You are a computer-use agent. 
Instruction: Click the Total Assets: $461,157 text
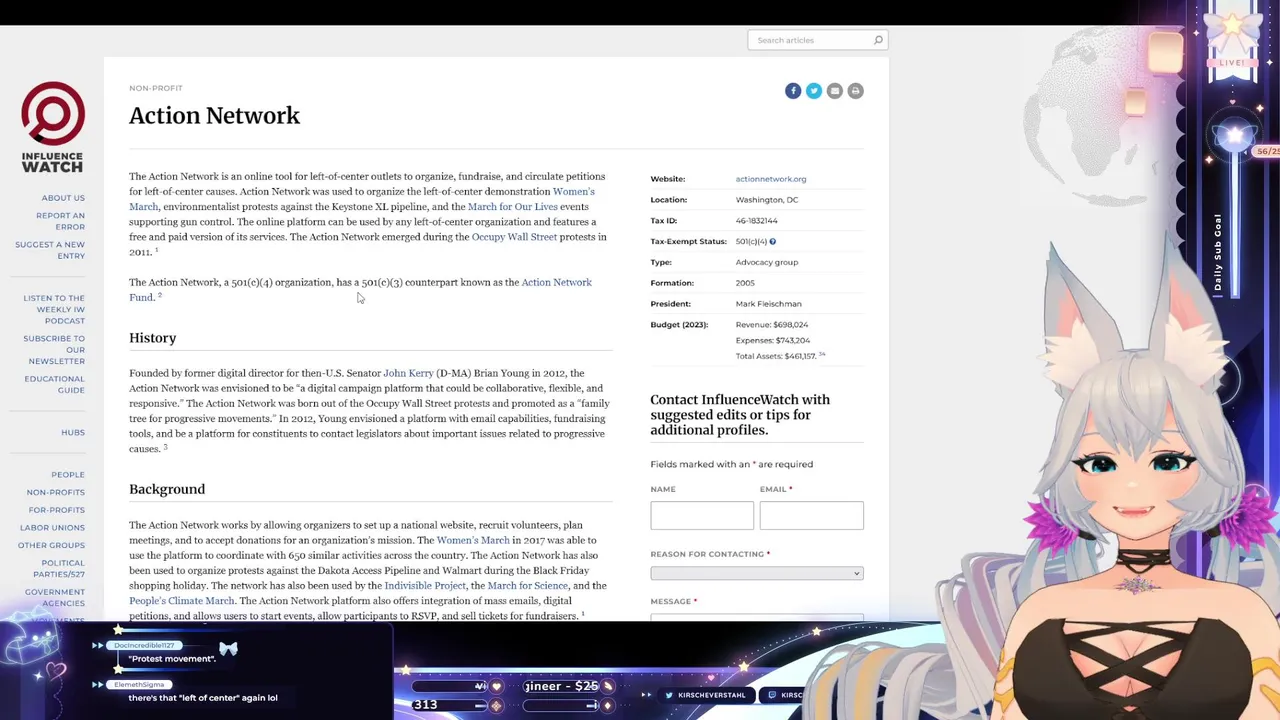(x=778, y=356)
